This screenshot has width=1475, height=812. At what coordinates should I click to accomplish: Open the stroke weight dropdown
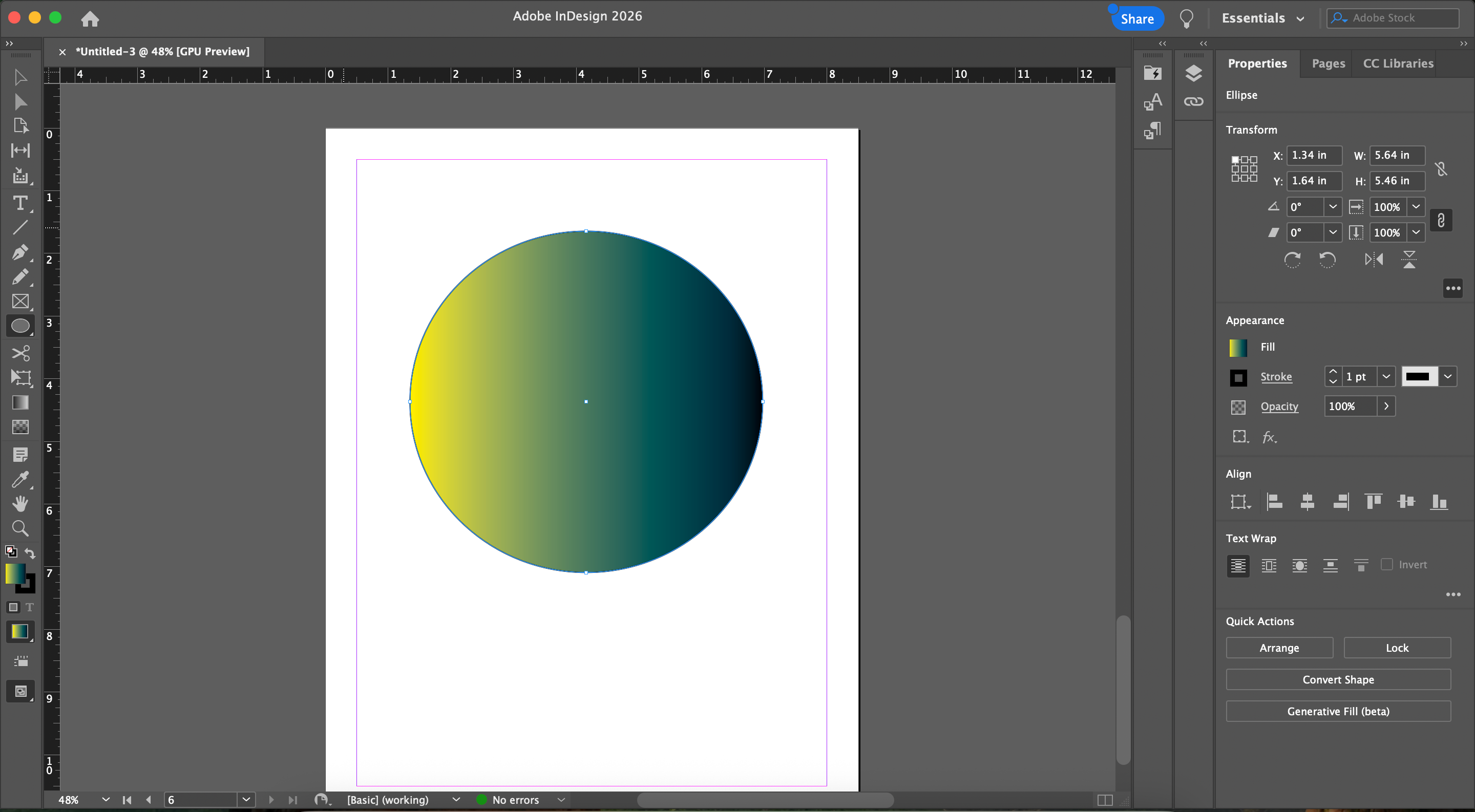tap(1386, 376)
